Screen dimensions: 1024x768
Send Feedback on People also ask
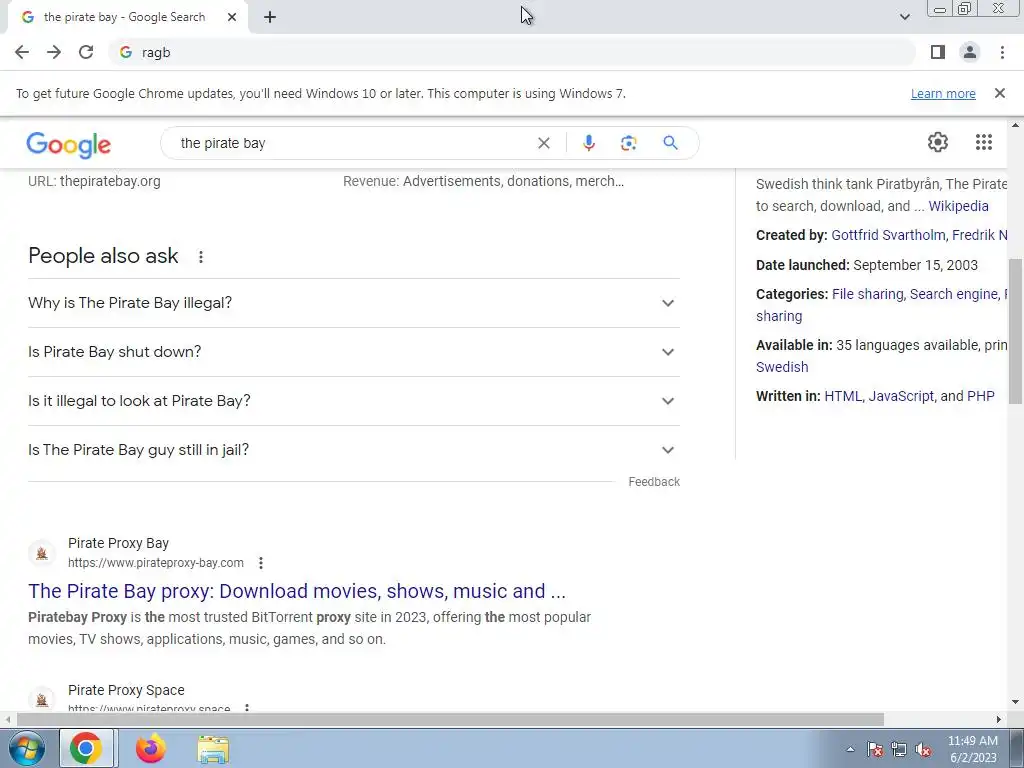[x=654, y=482]
